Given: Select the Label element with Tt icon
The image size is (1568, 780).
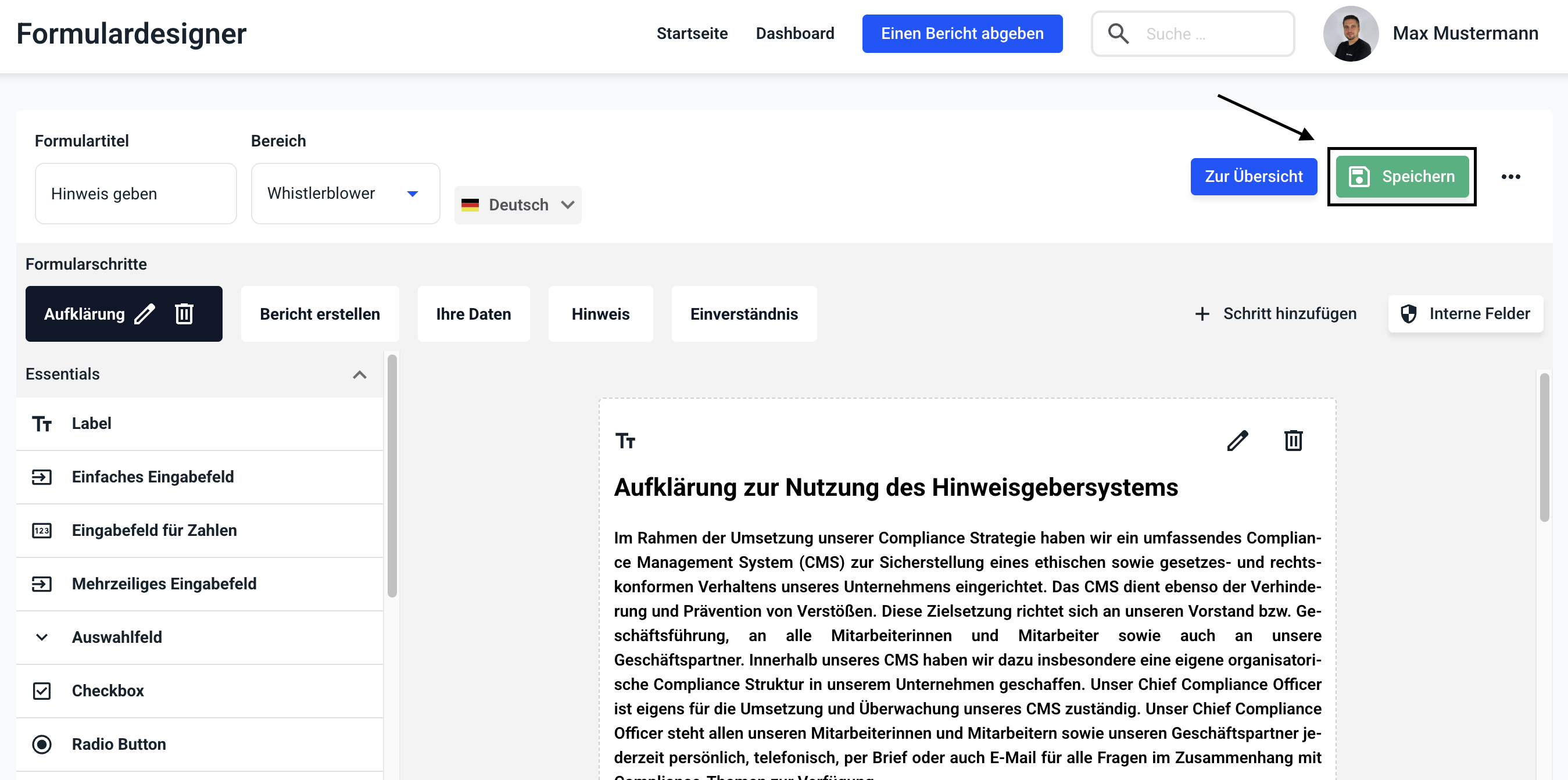Looking at the screenshot, I should pos(91,423).
